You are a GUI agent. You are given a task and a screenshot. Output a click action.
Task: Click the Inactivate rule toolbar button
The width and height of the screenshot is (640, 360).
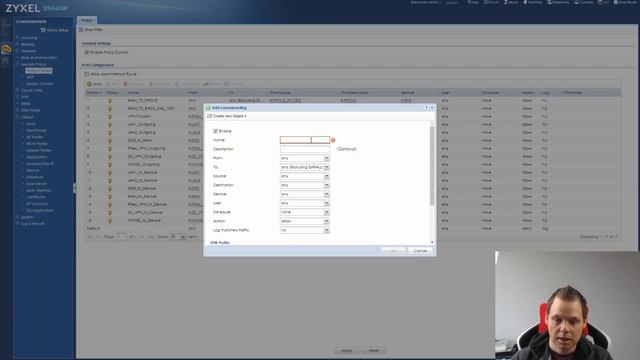tap(187, 84)
